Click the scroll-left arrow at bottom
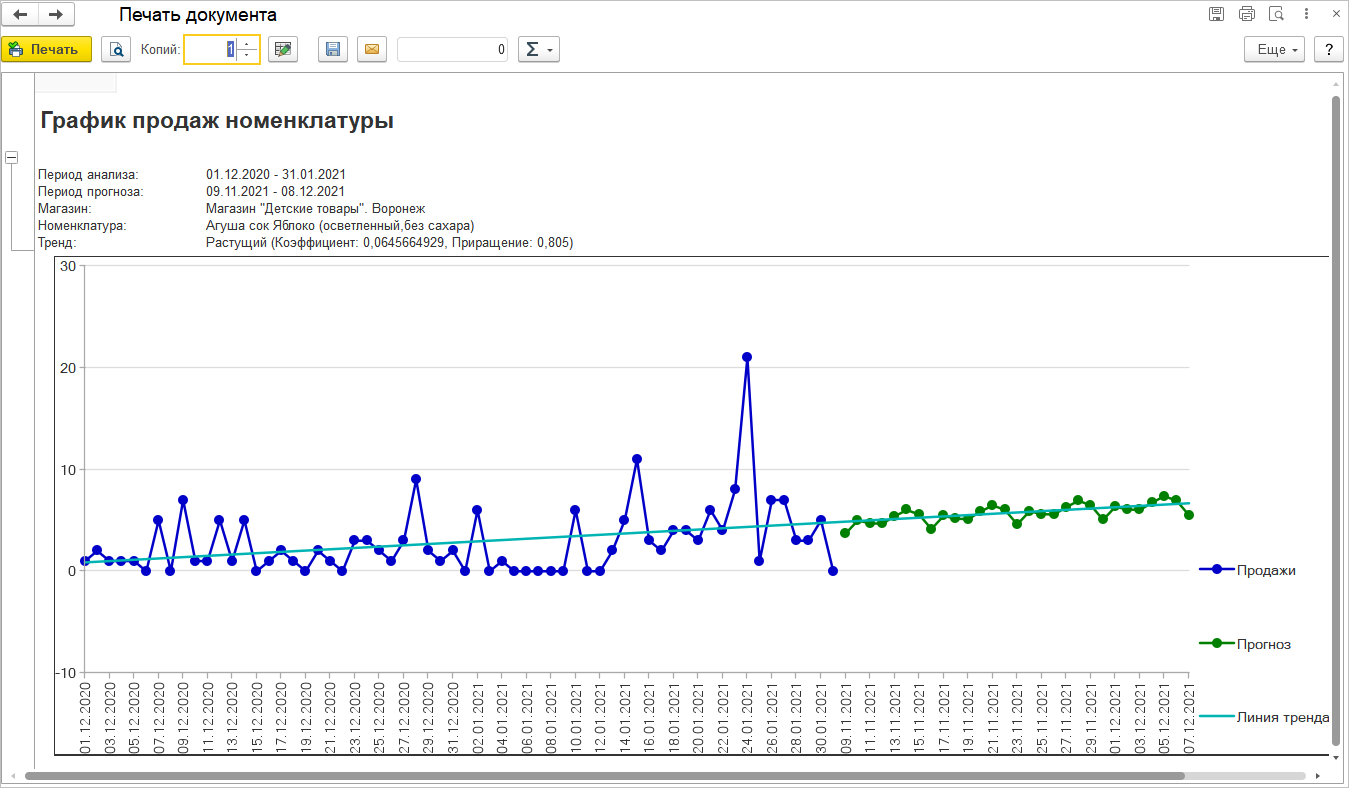The width and height of the screenshot is (1349, 788). tap(13, 775)
